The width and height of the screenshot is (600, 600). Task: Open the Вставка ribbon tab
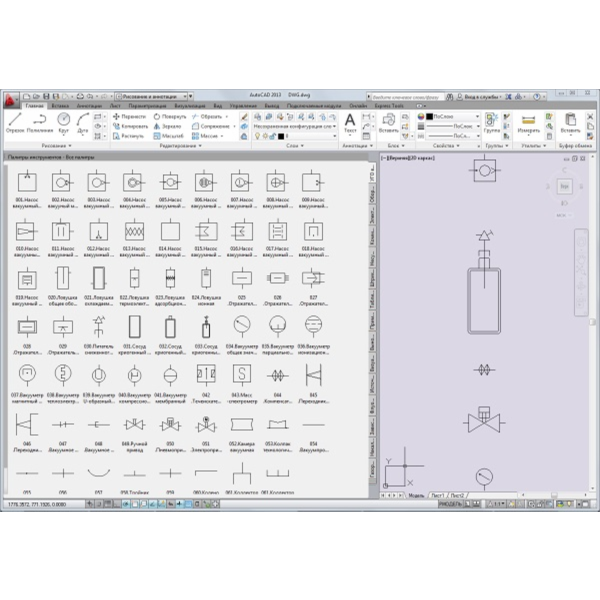click(x=60, y=106)
